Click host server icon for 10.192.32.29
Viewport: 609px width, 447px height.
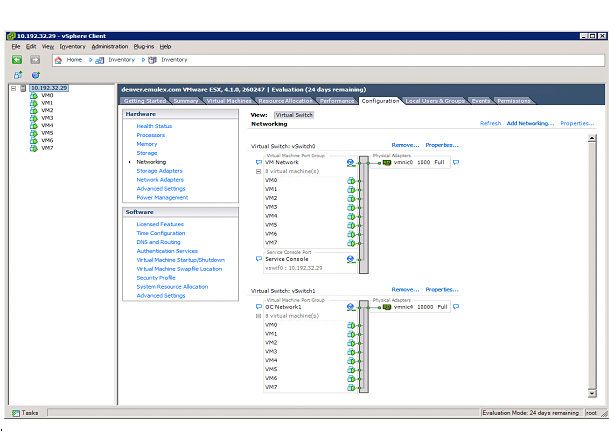(x=23, y=88)
